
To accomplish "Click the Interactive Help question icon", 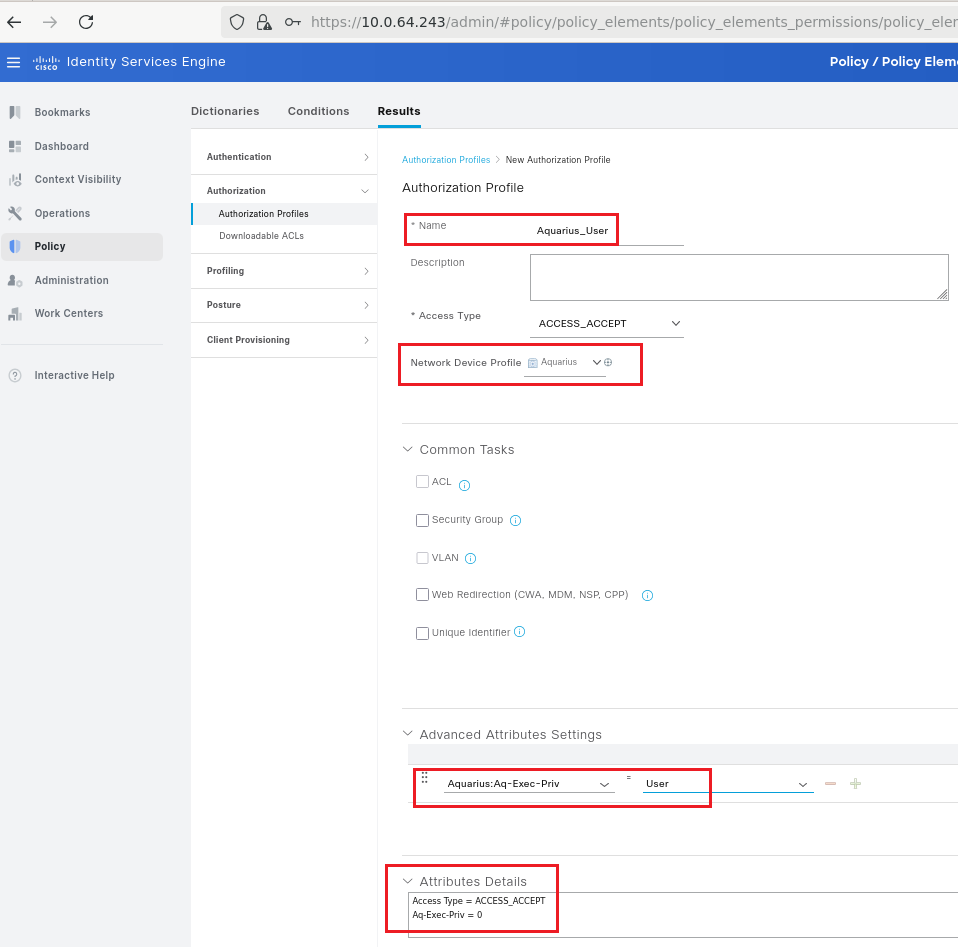I will [x=15, y=376].
